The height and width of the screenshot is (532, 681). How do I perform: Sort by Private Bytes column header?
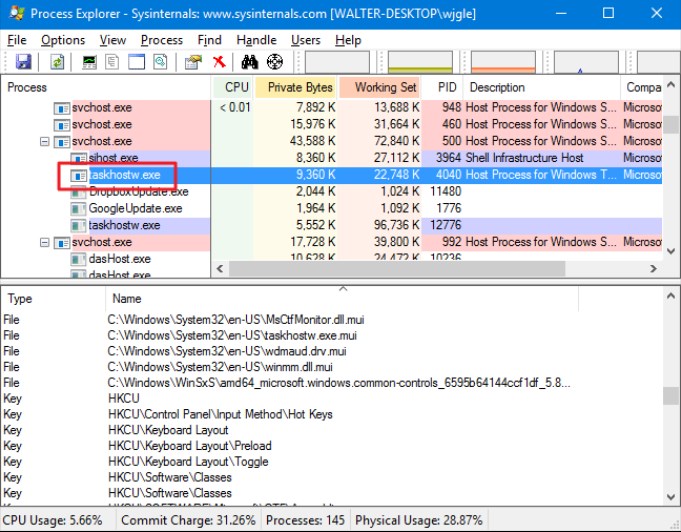click(295, 87)
